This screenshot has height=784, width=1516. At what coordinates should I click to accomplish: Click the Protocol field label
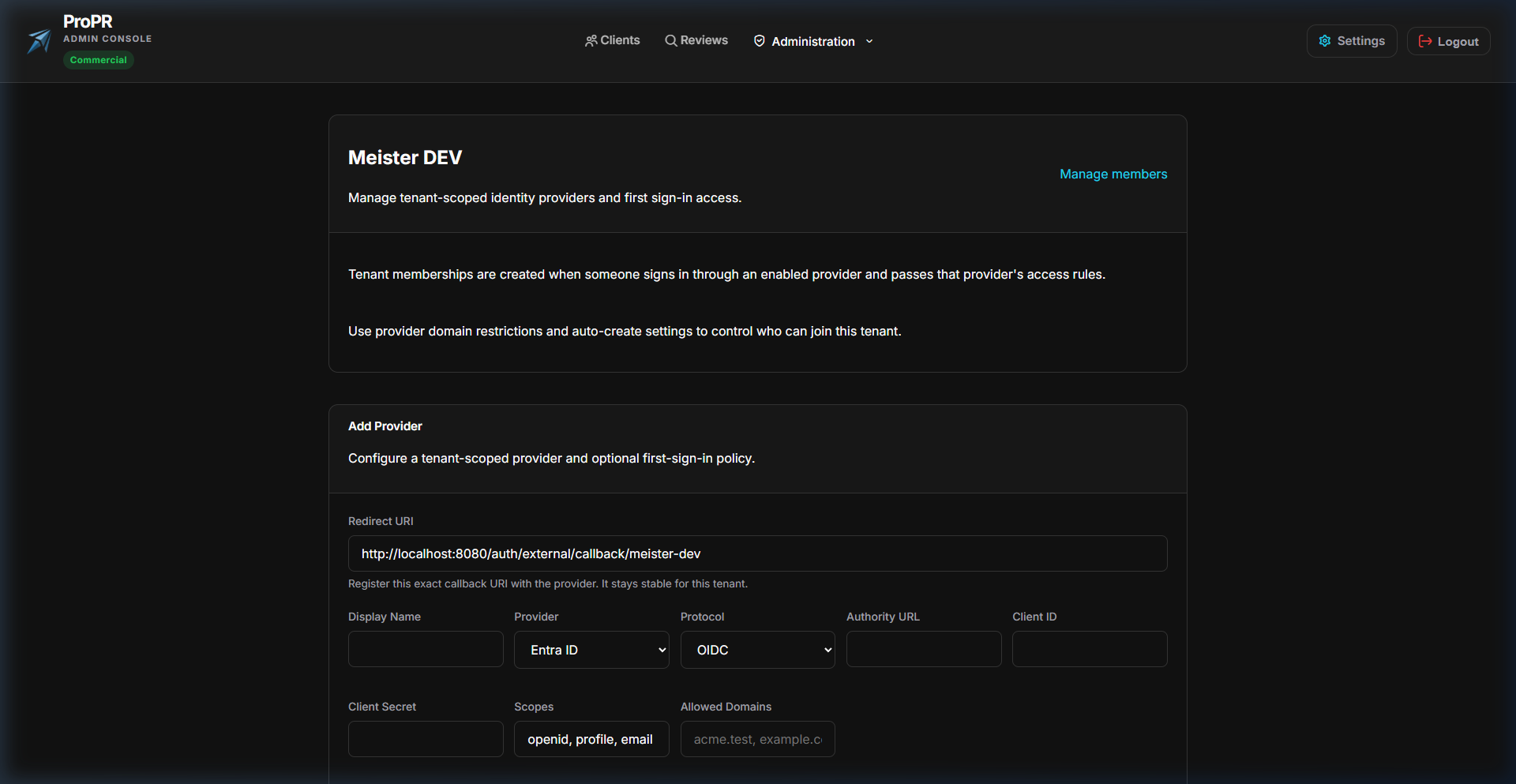pos(702,617)
